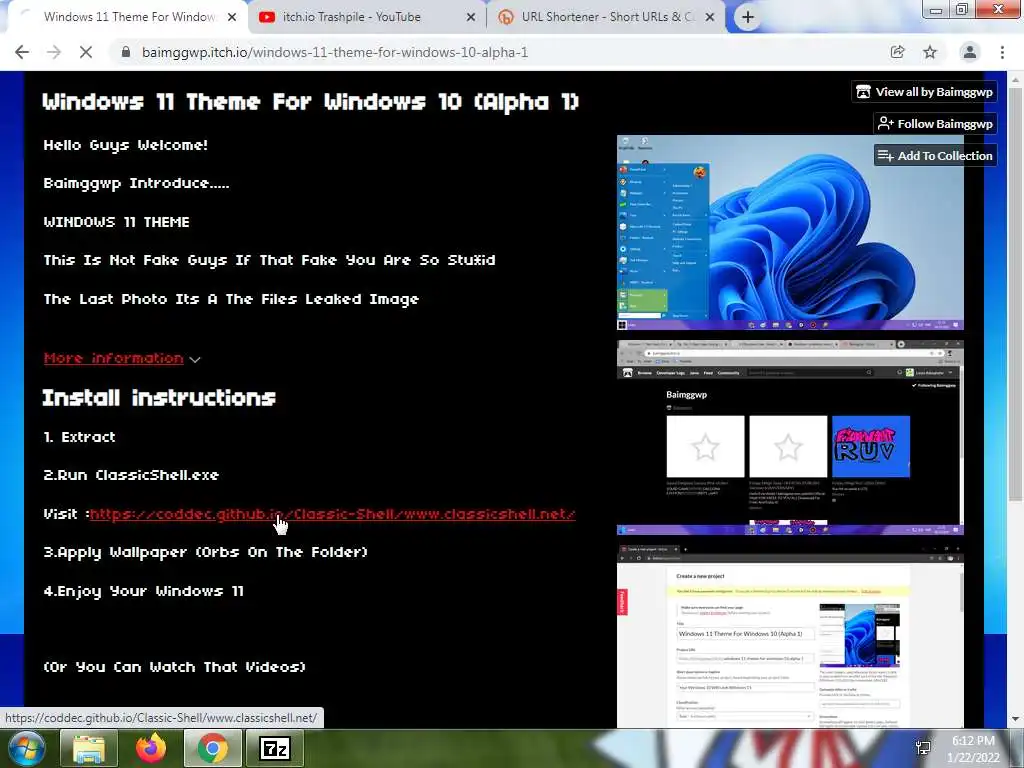Click the text 4.Enjoy Your Windows 11
Screen dimensions: 1024x768
pos(144,592)
